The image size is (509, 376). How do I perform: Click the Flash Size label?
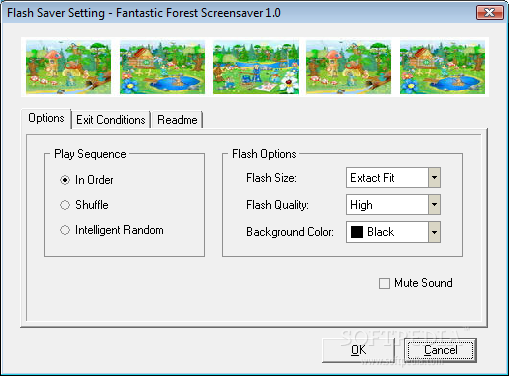[271, 178]
